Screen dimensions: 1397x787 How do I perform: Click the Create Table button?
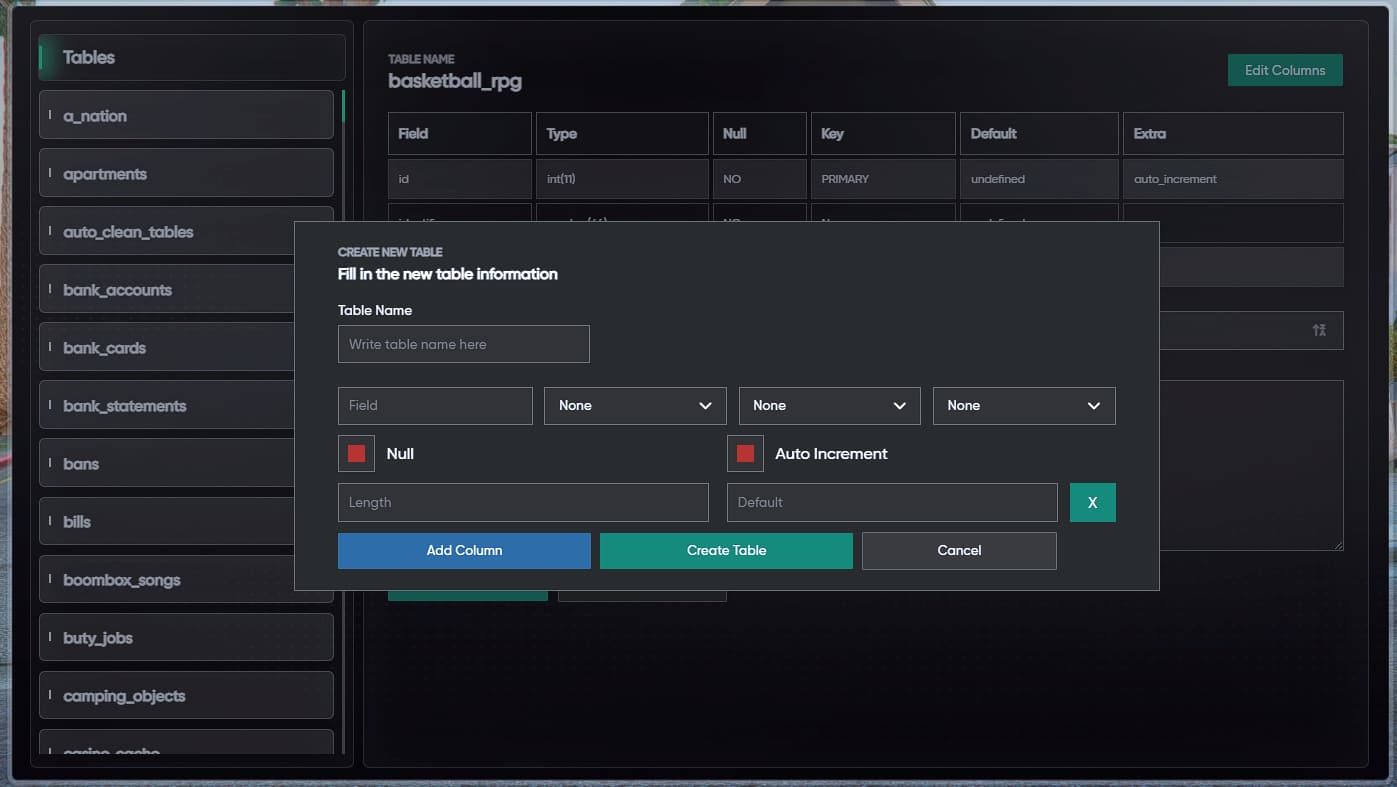pyautogui.click(x=726, y=550)
